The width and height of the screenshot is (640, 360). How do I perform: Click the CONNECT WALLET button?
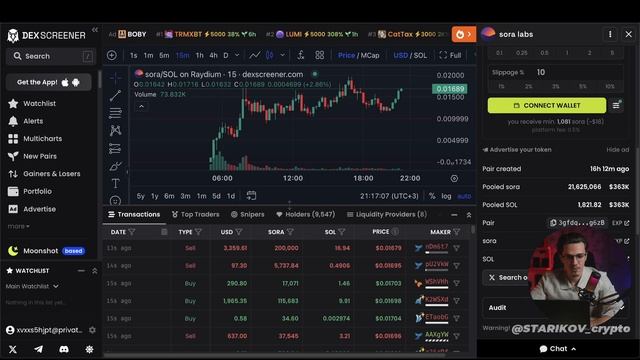(x=547, y=105)
